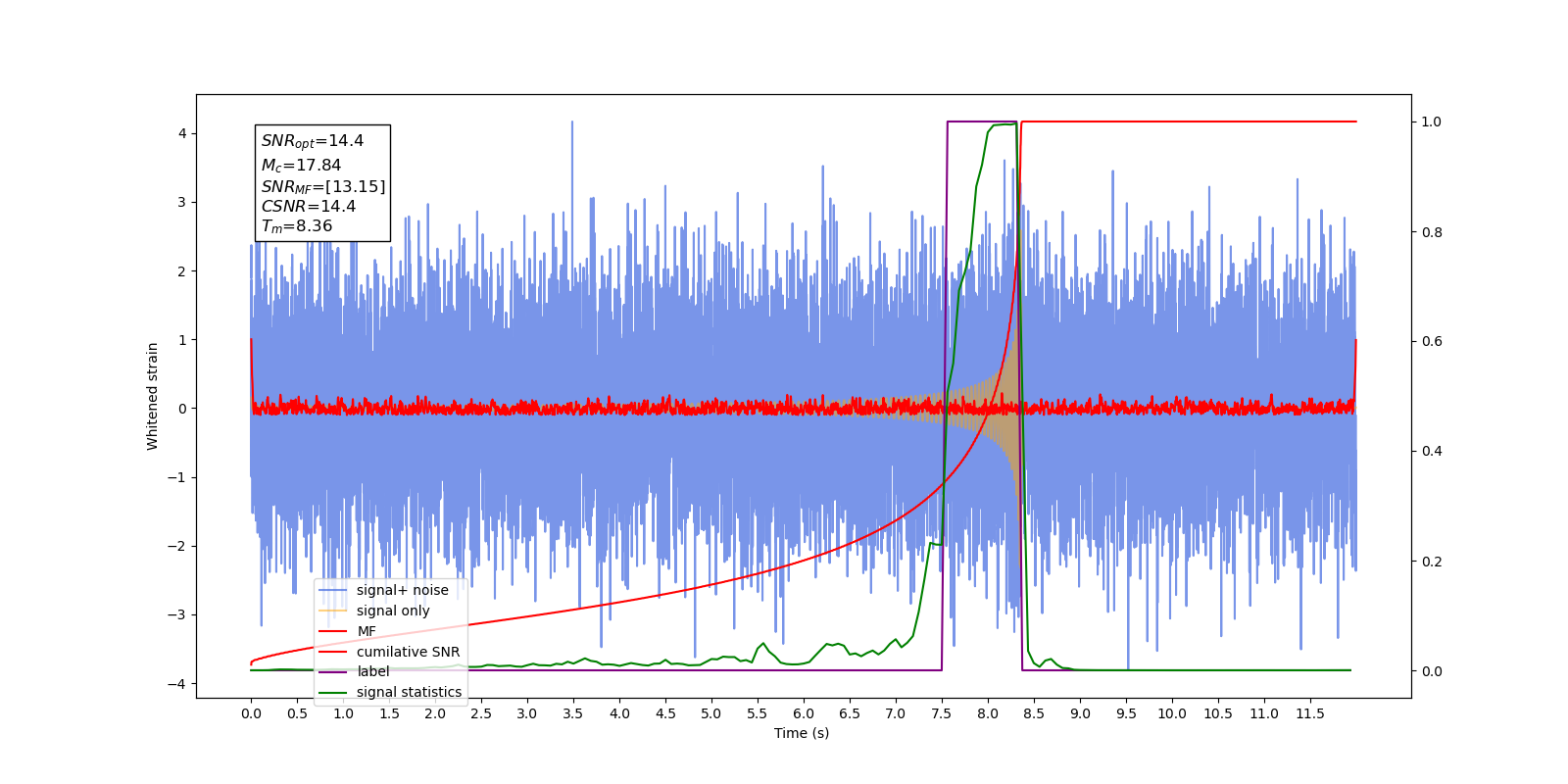Click the right axis tick label 0.4
Screen dimensions: 1568x784
(x=1432, y=452)
